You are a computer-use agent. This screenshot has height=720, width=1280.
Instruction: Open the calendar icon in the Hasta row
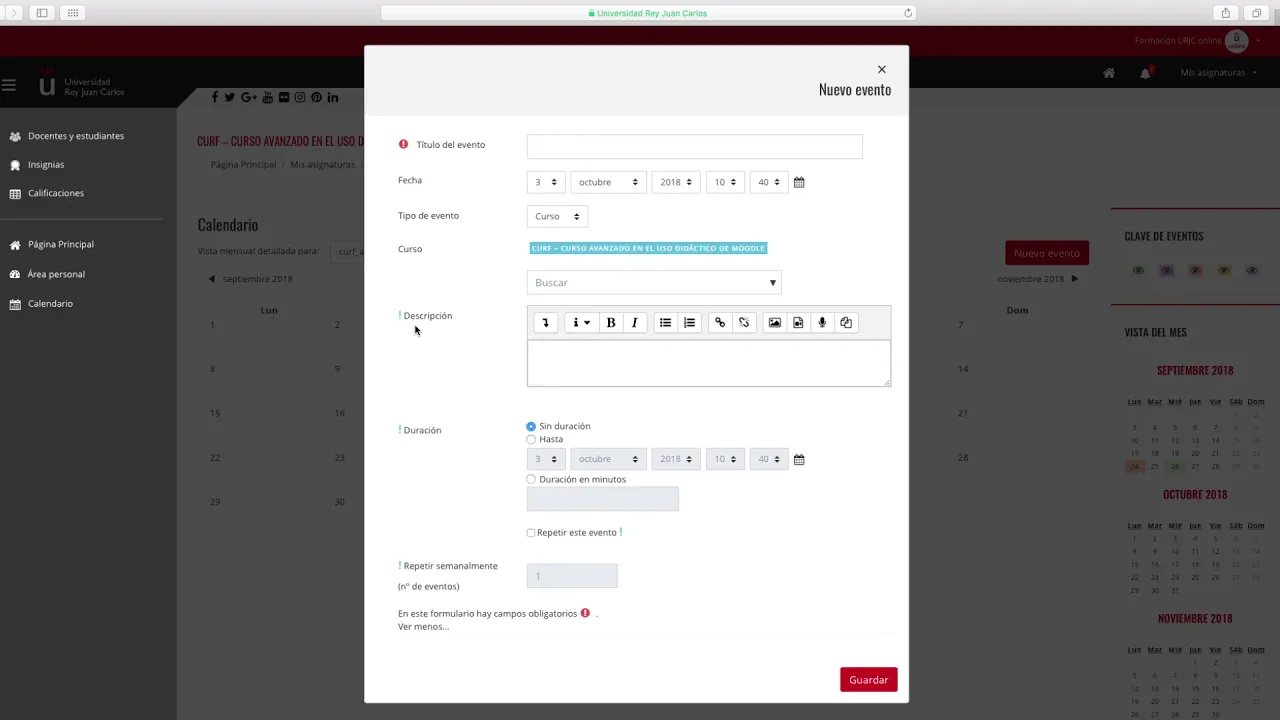(799, 459)
